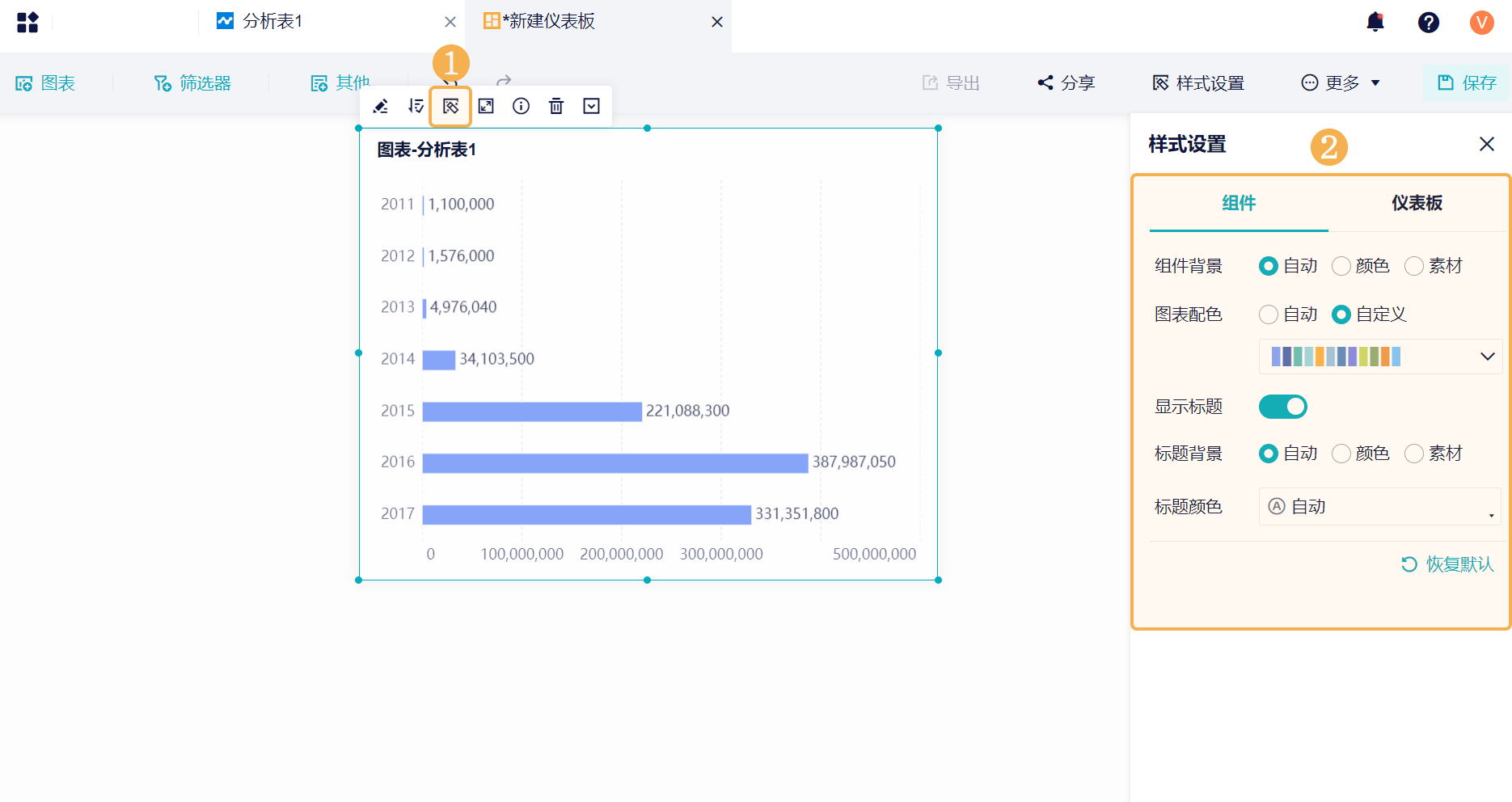Toggle the 显示标题 switch
This screenshot has width=1512, height=802.
1283,407
